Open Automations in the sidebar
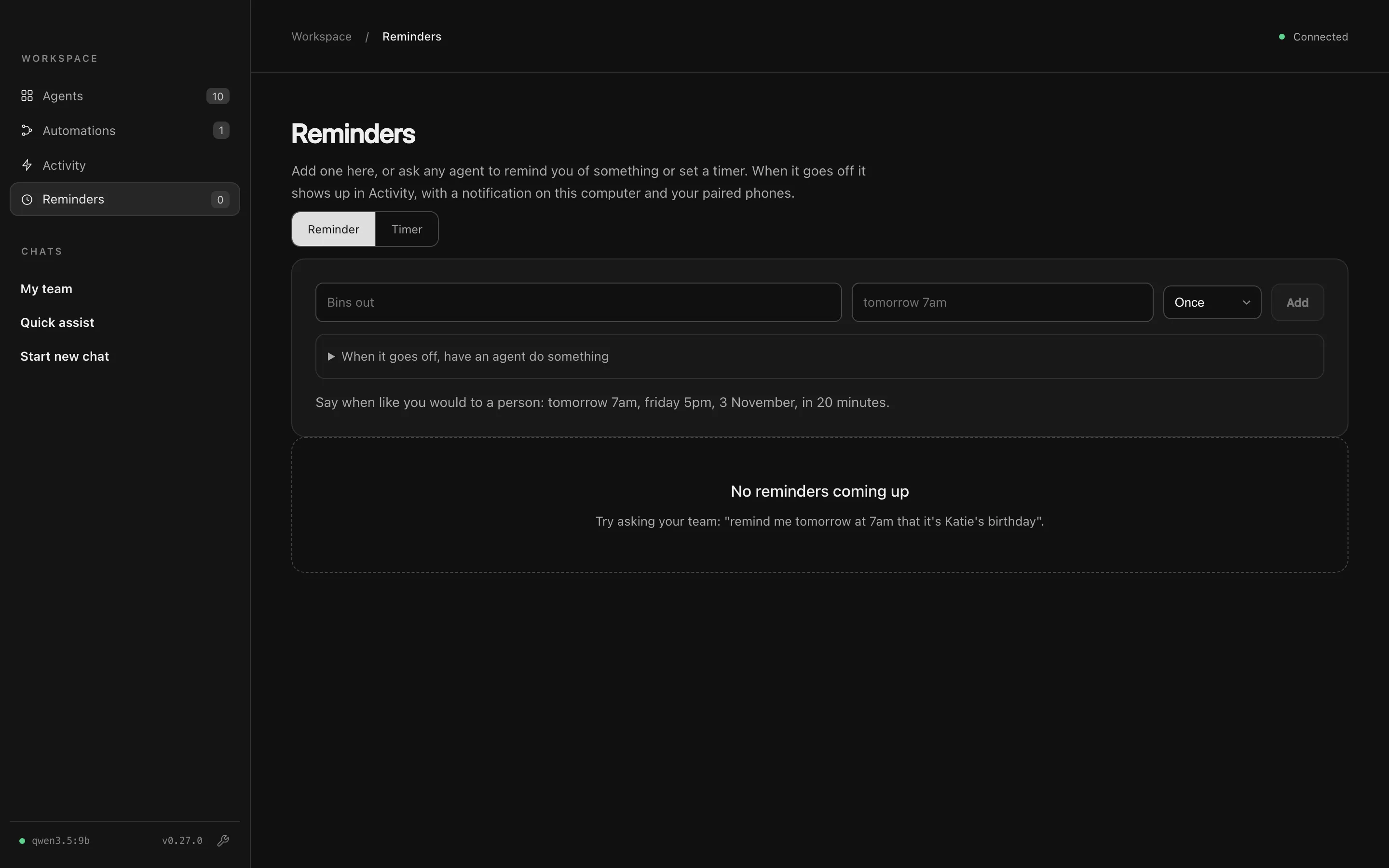Image resolution: width=1389 pixels, height=868 pixels. tap(124, 130)
